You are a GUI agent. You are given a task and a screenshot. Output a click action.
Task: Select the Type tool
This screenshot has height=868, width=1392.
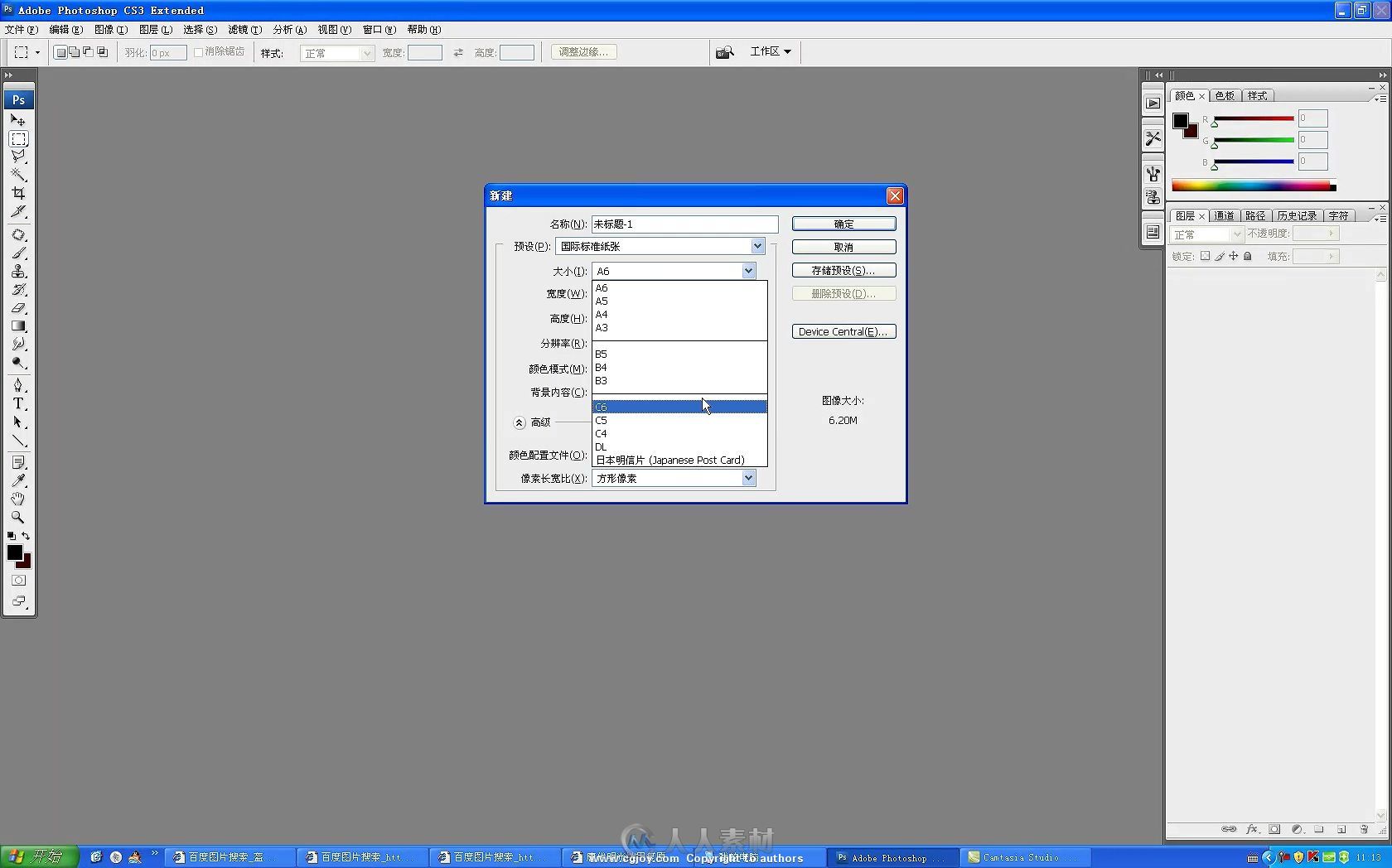click(18, 403)
